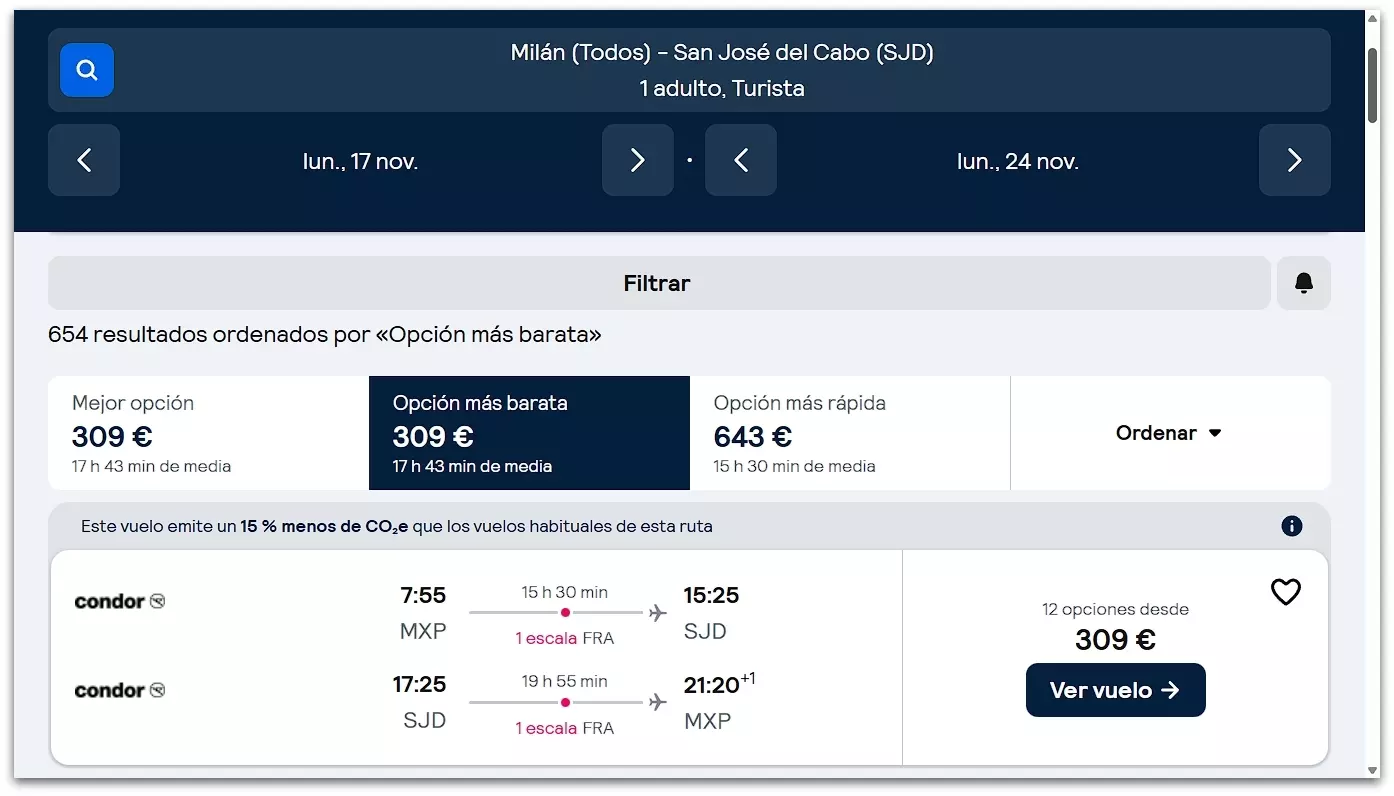Click the outbound Condor airline logo
The width and height of the screenshot is (1394, 796).
[x=120, y=601]
